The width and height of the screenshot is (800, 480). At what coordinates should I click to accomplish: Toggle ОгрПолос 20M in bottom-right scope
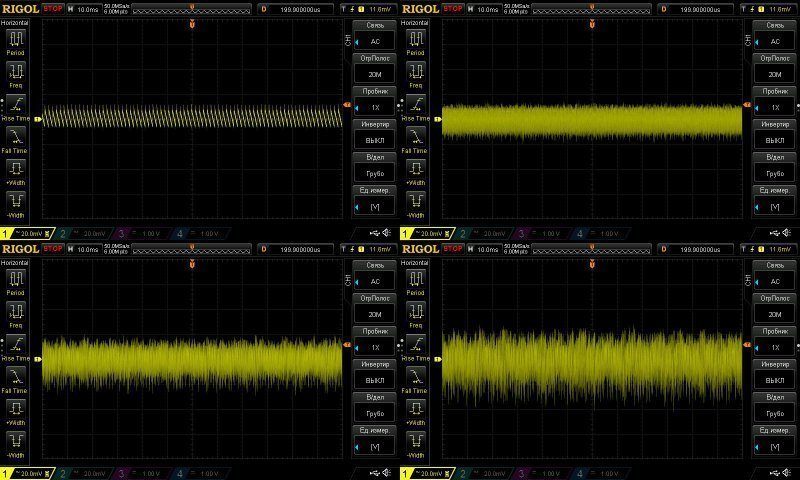(x=775, y=309)
